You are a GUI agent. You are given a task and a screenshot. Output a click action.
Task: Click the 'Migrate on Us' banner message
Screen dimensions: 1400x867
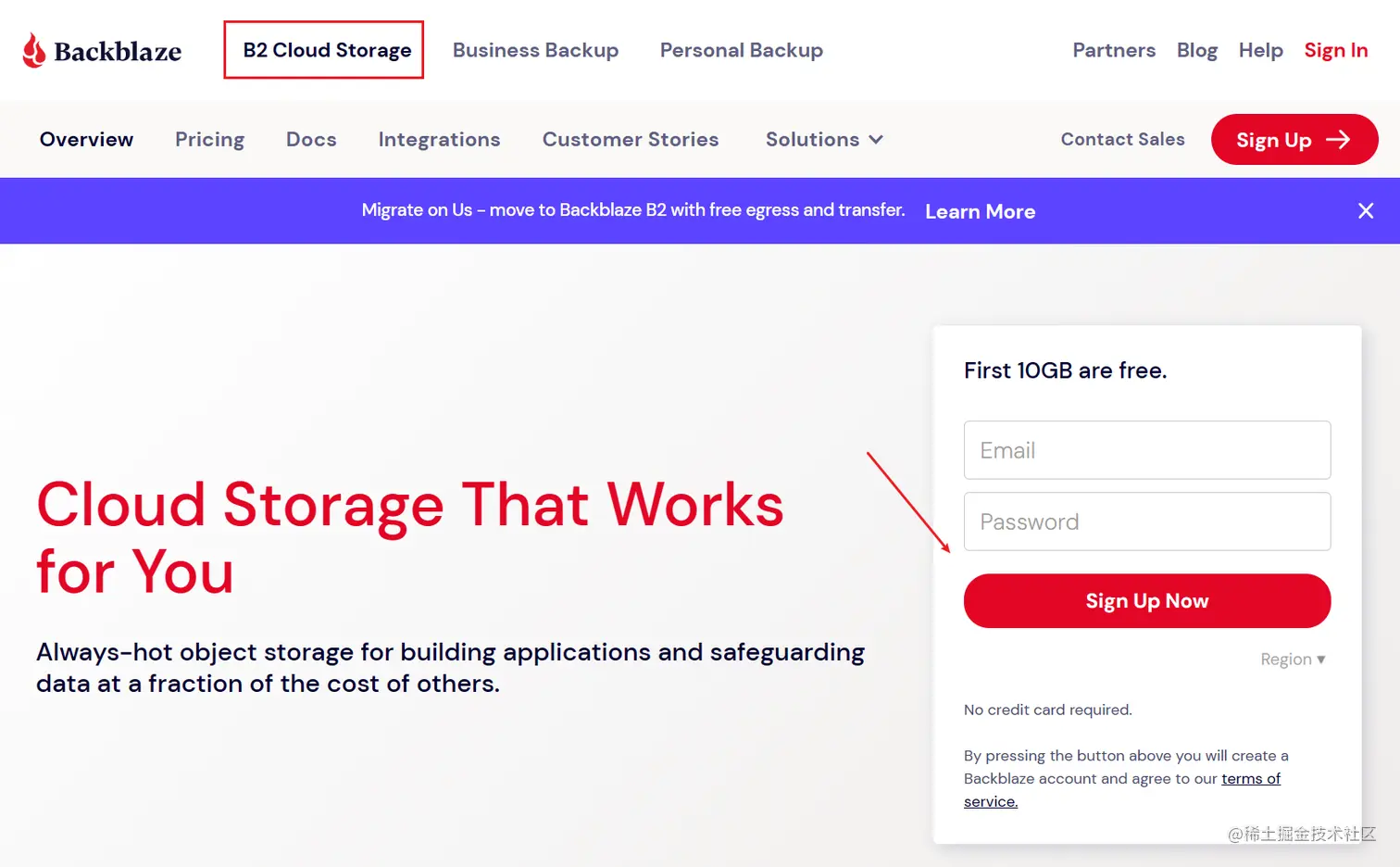click(633, 210)
